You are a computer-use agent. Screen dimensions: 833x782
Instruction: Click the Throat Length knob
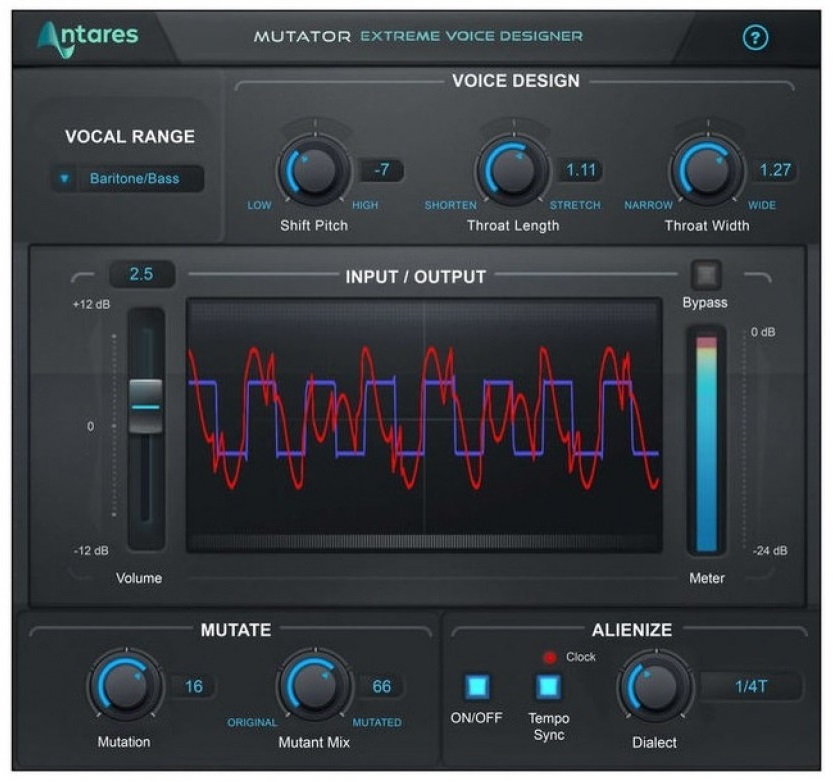(x=513, y=171)
